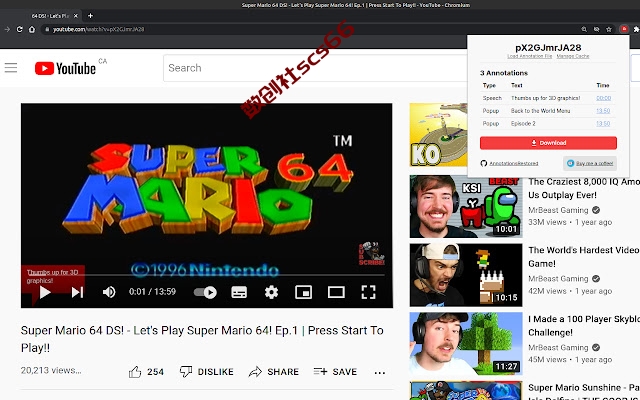Open the three-dot more actions menu

coord(380,372)
